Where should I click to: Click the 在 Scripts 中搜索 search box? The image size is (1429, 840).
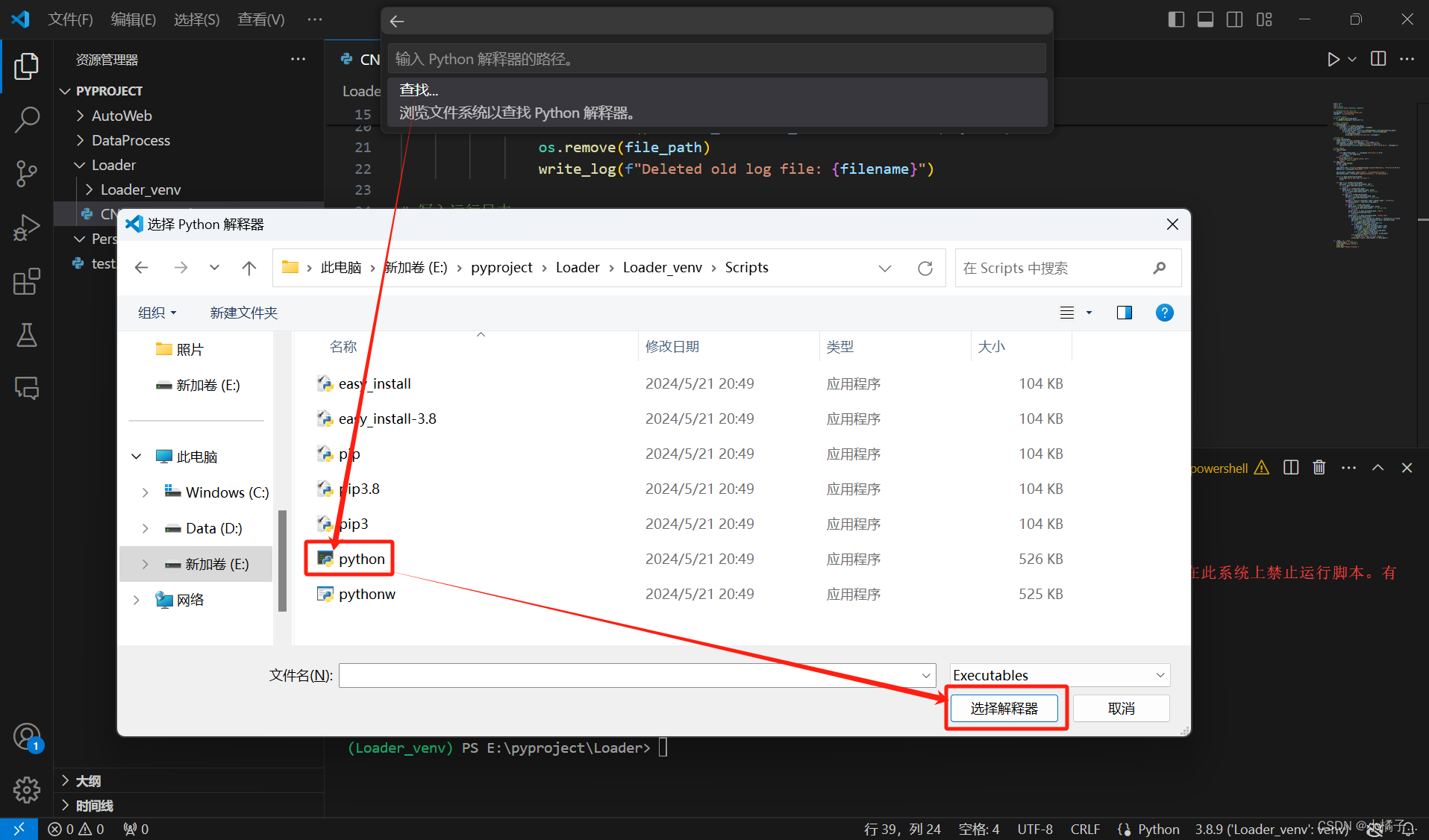1068,268
